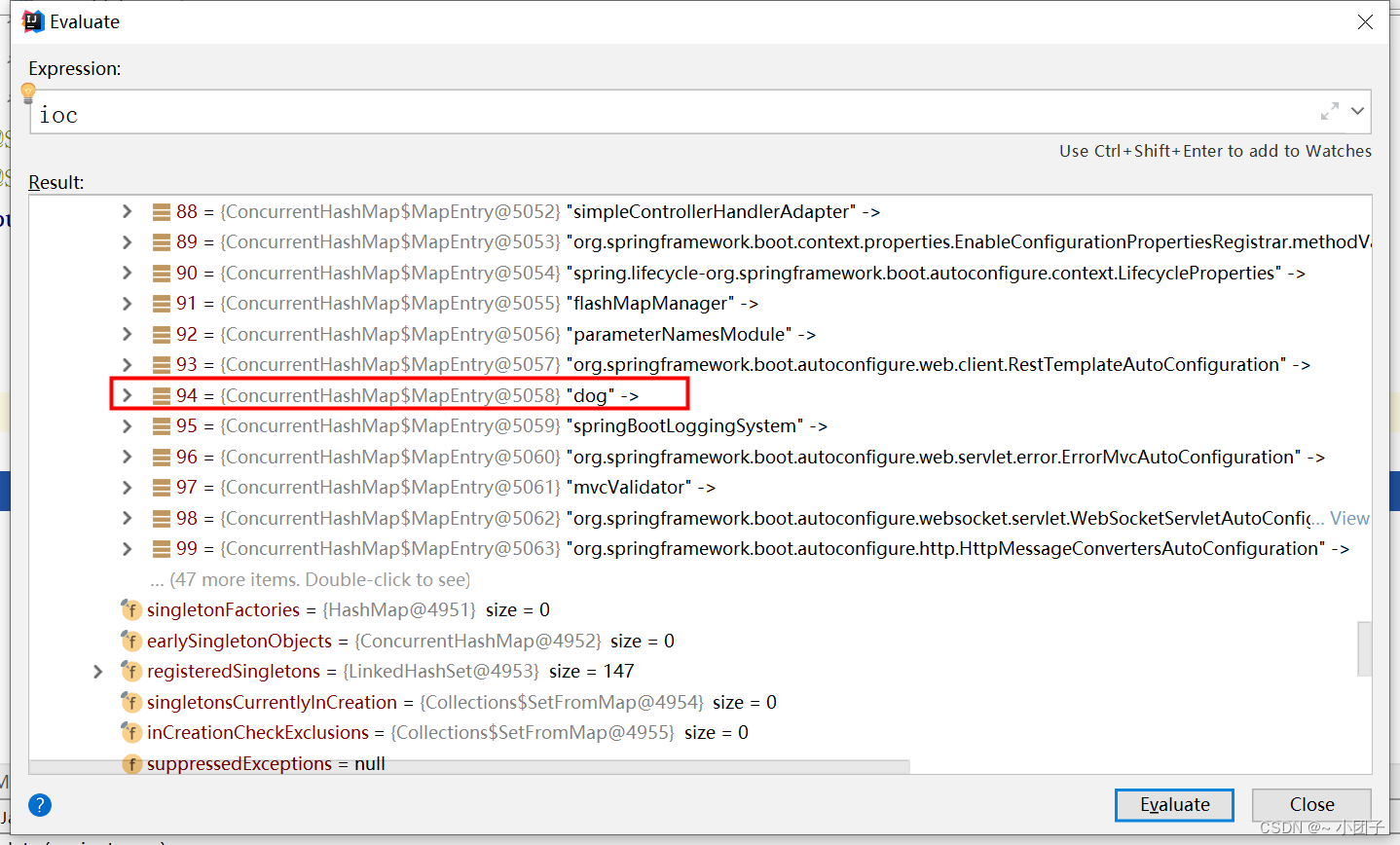The image size is (1400, 845).
Task: Click map entry icon of row 88
Action: coord(162,211)
